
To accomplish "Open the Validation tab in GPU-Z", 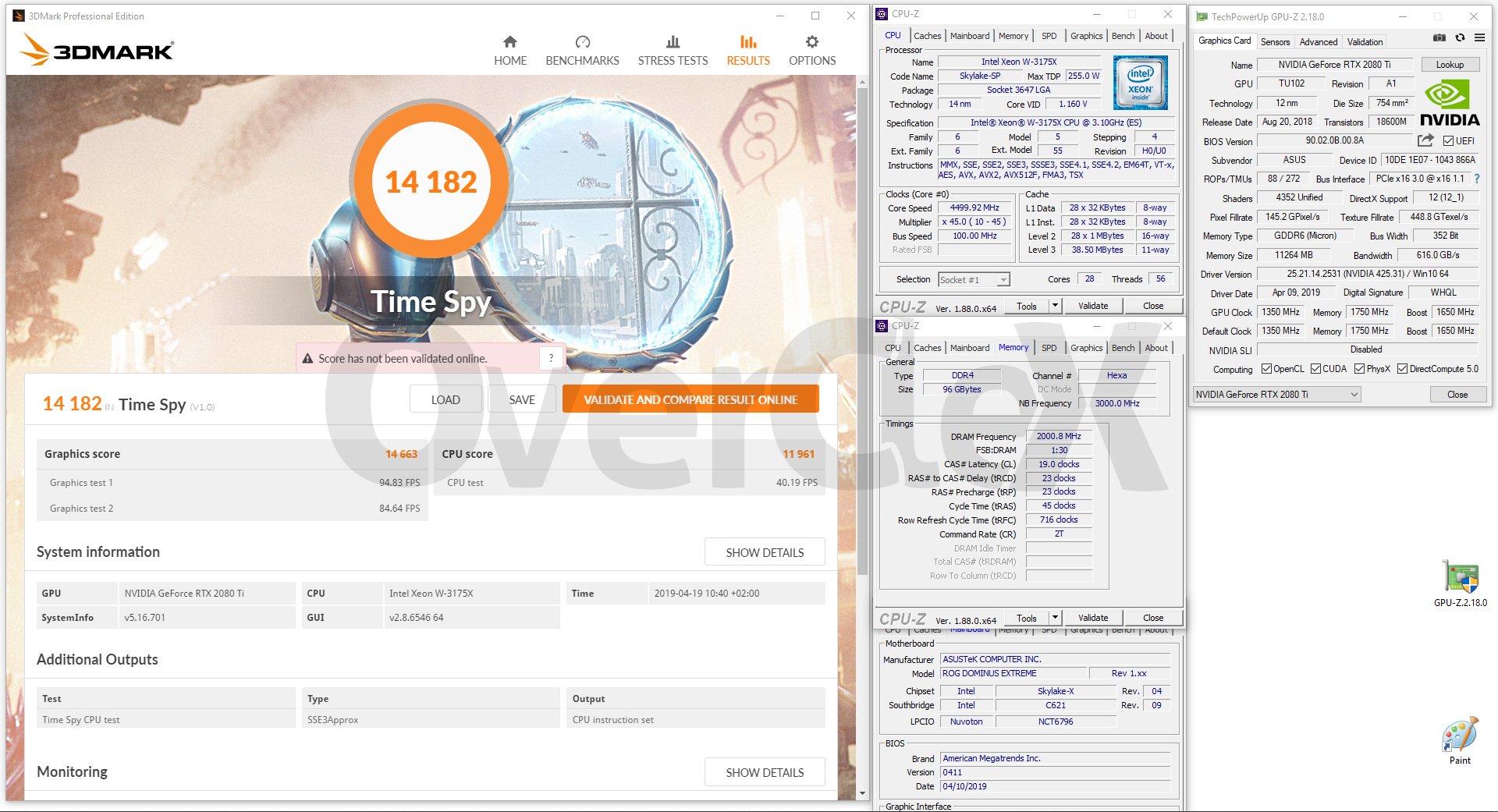I will (1365, 42).
